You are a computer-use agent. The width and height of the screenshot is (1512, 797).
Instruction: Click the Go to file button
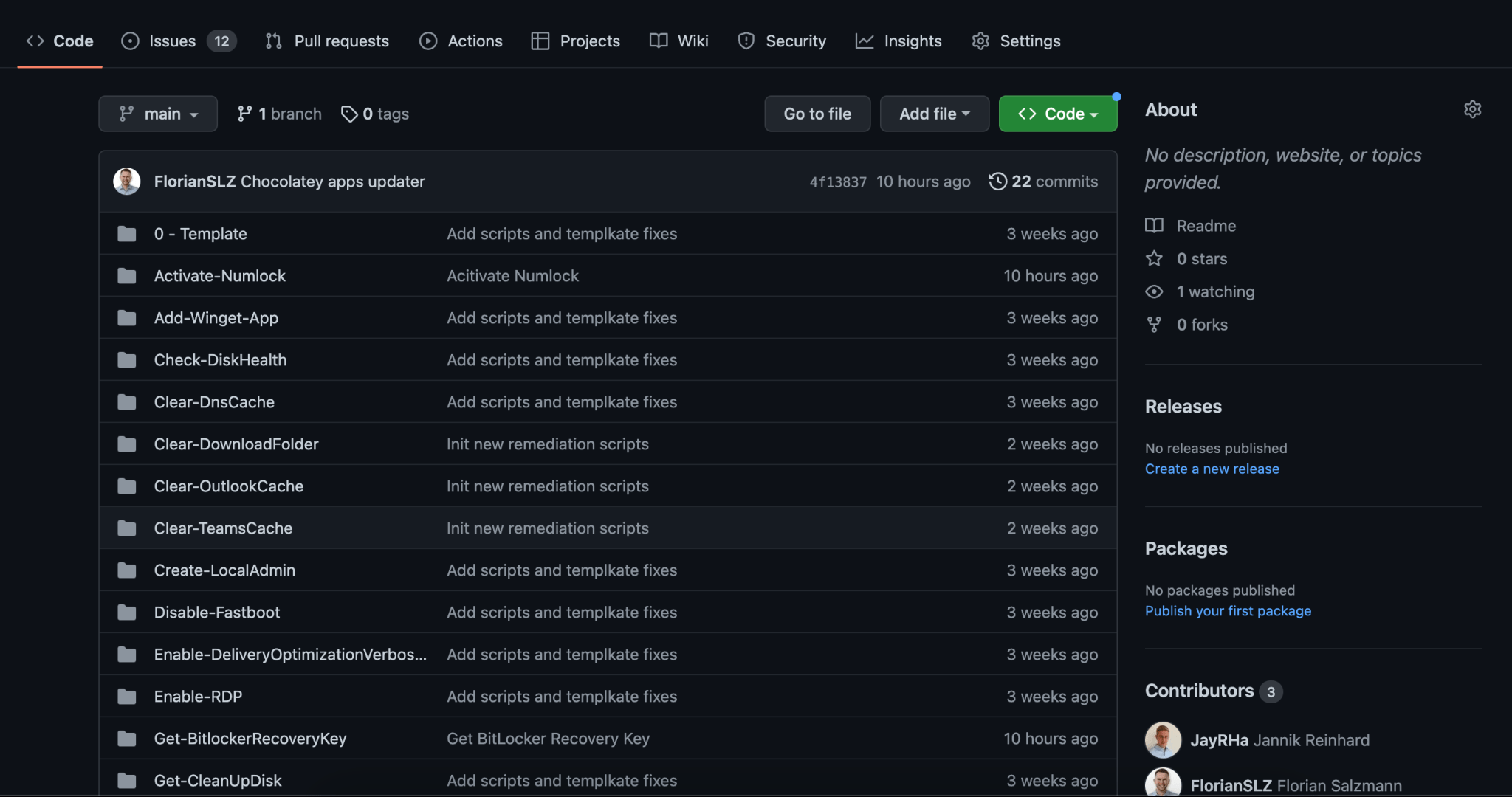click(817, 113)
